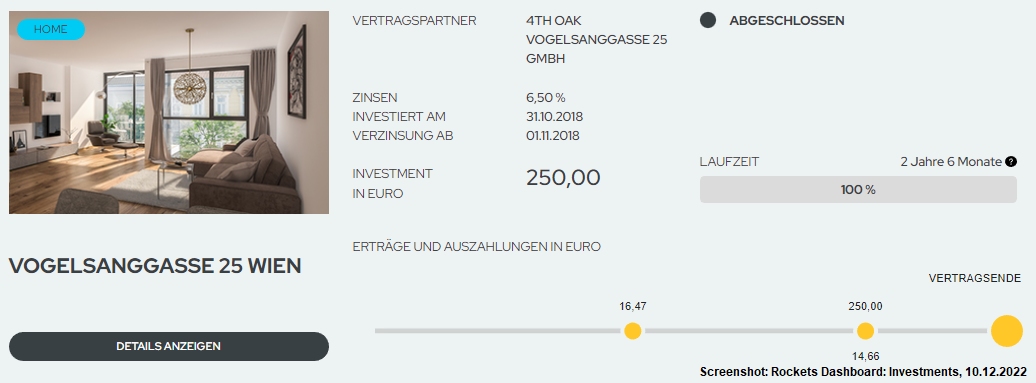Click the Vogelsanggasse 25 Wien project title
This screenshot has height=383, width=1036.
pyautogui.click(x=155, y=266)
